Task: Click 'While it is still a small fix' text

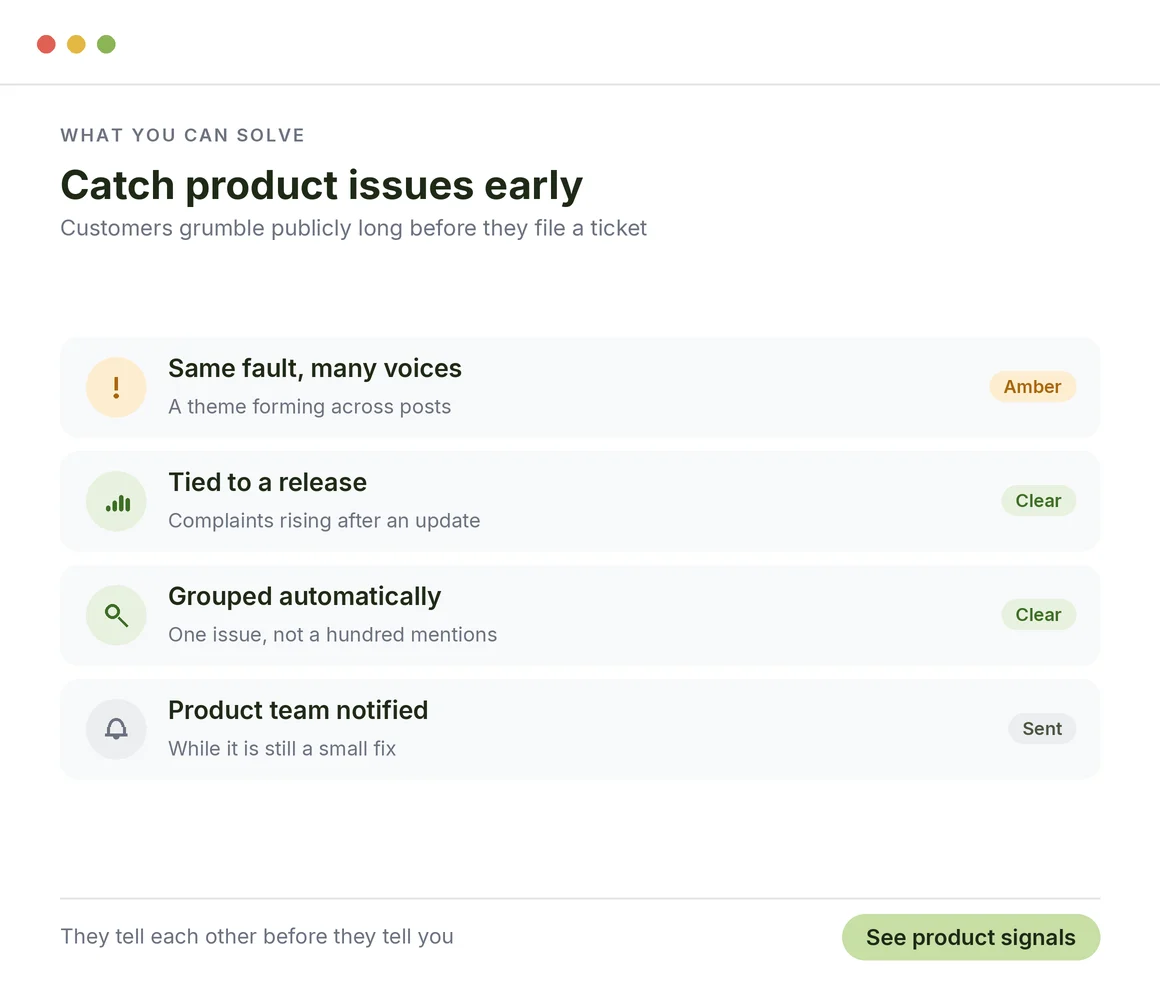Action: click(282, 749)
